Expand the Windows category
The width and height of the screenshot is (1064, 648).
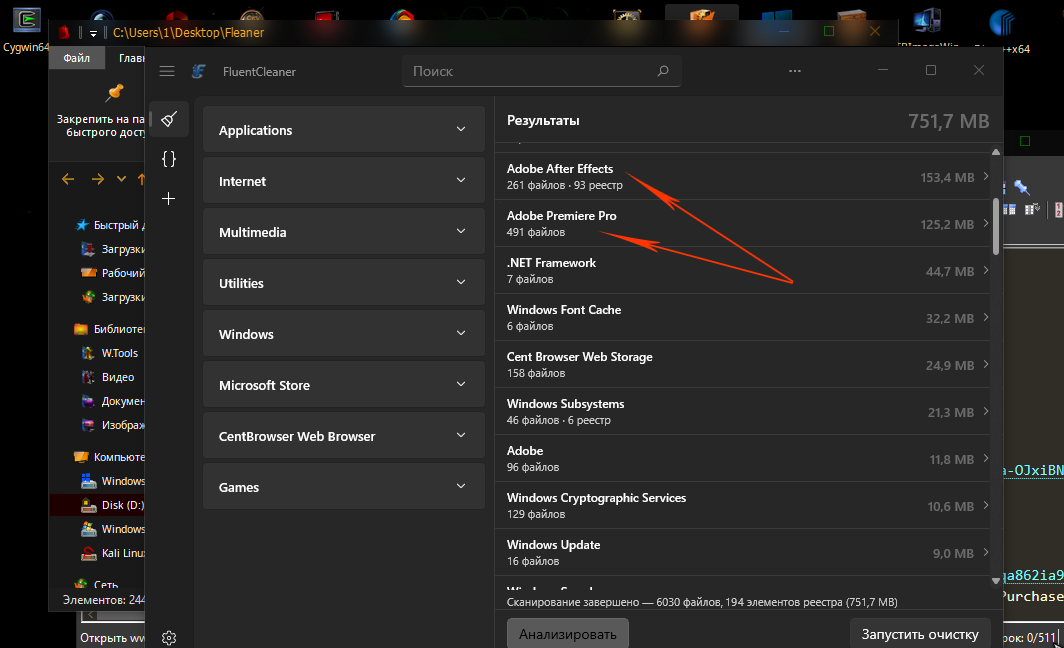(x=343, y=333)
